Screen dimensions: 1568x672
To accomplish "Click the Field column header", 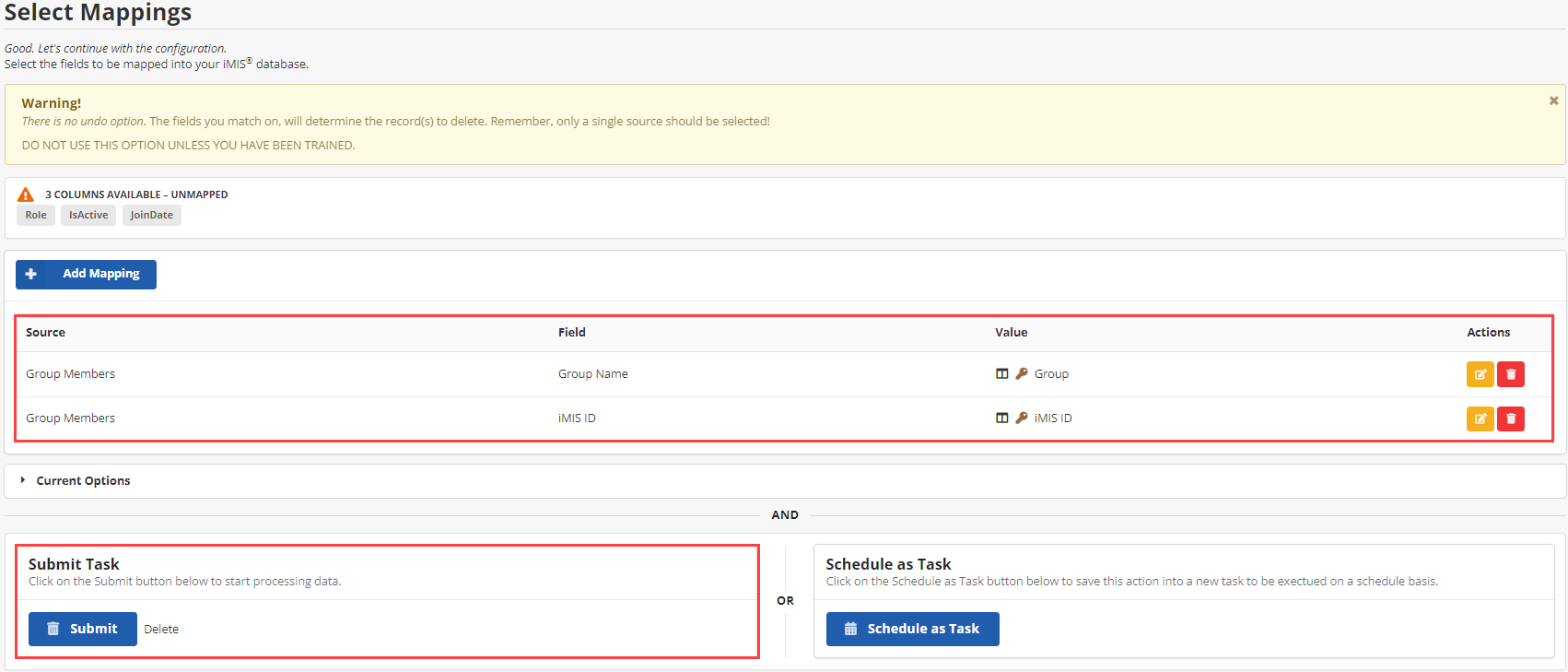I will pos(571,333).
